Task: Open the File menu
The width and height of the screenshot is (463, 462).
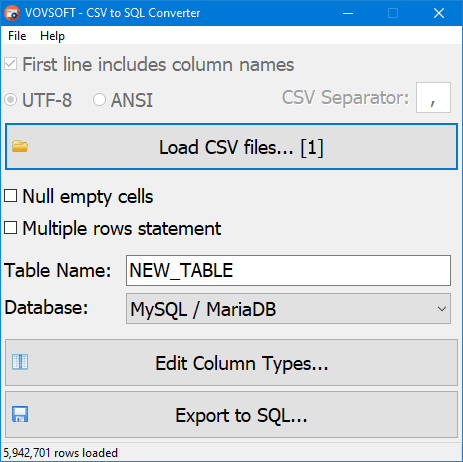Action: pos(17,36)
